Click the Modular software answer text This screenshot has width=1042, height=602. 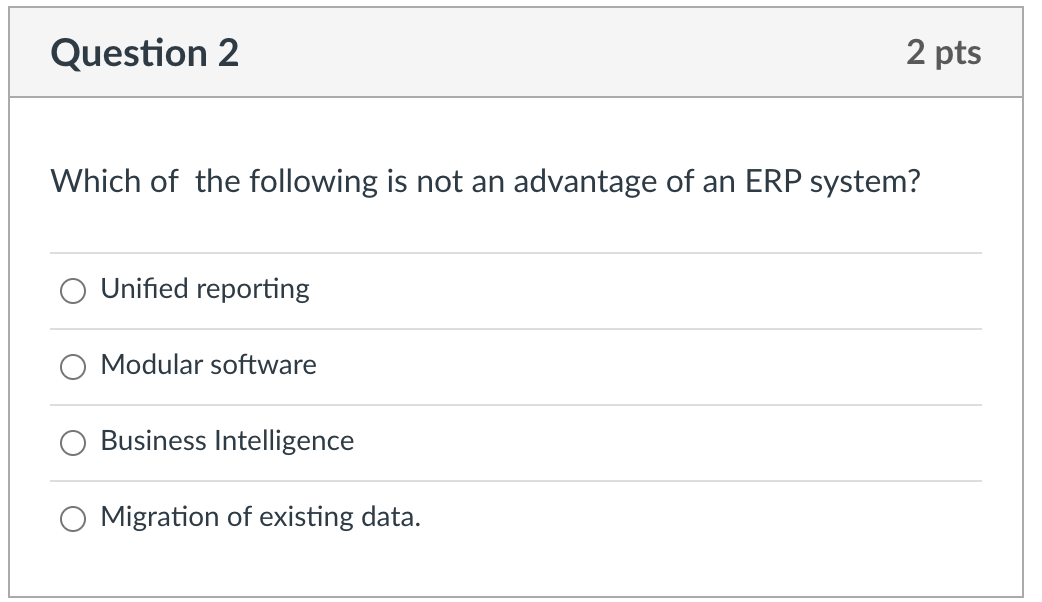(x=208, y=366)
